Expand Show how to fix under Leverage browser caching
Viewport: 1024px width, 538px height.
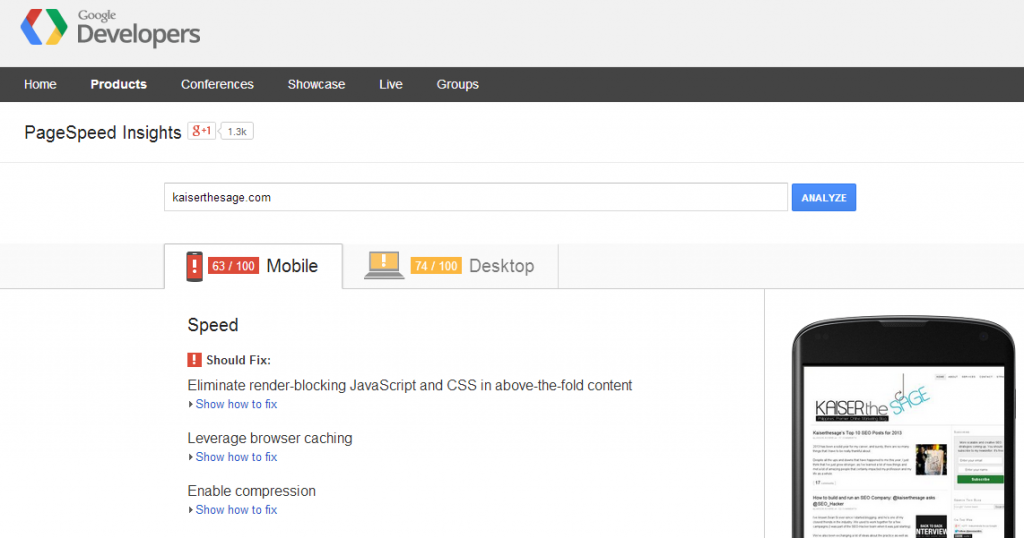(x=232, y=457)
